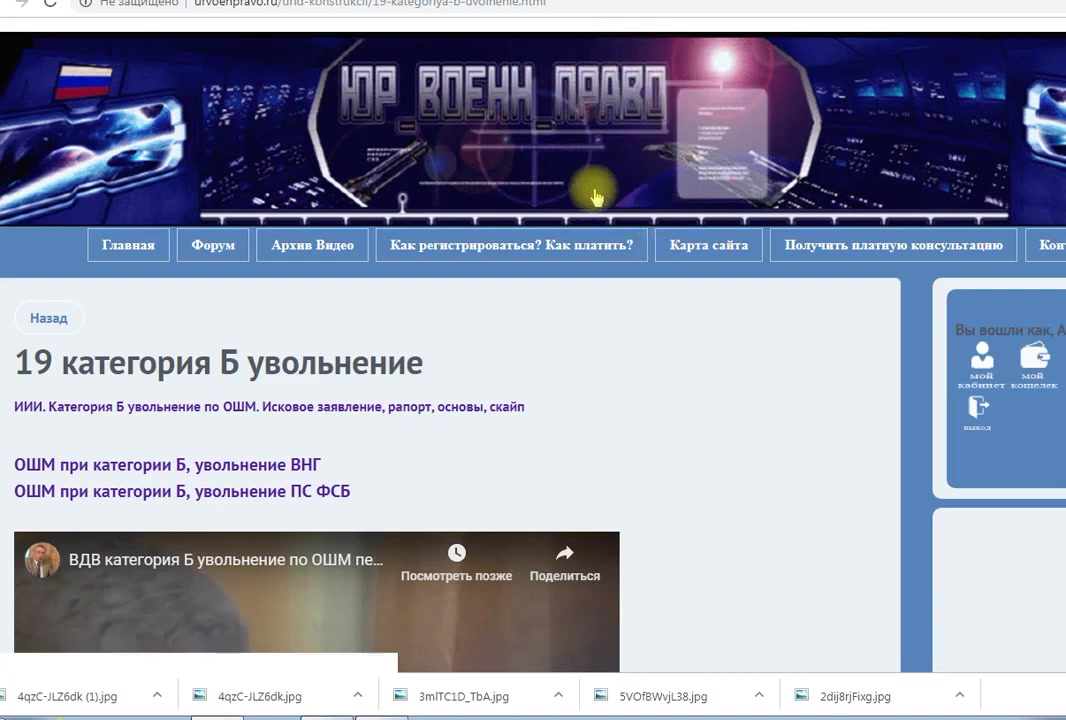Screen dimensions: 1066x720
Task: Click video title 'ВДВ категория Б увольнение по ОШМ'
Action: (226, 560)
